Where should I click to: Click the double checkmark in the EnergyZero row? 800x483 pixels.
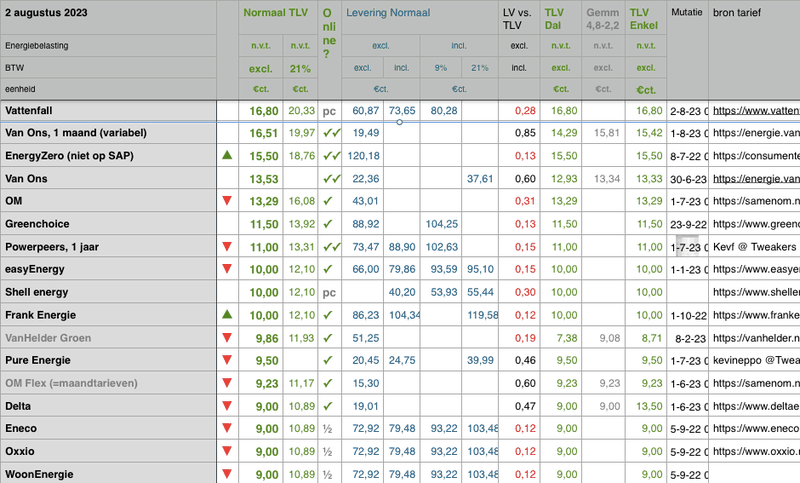[331, 156]
